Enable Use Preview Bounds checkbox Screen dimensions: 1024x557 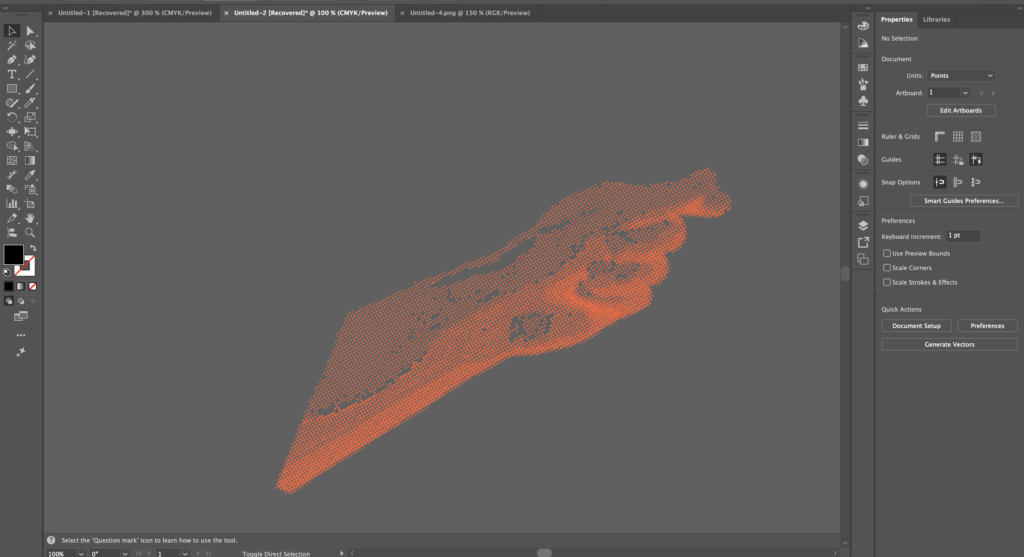(x=887, y=253)
